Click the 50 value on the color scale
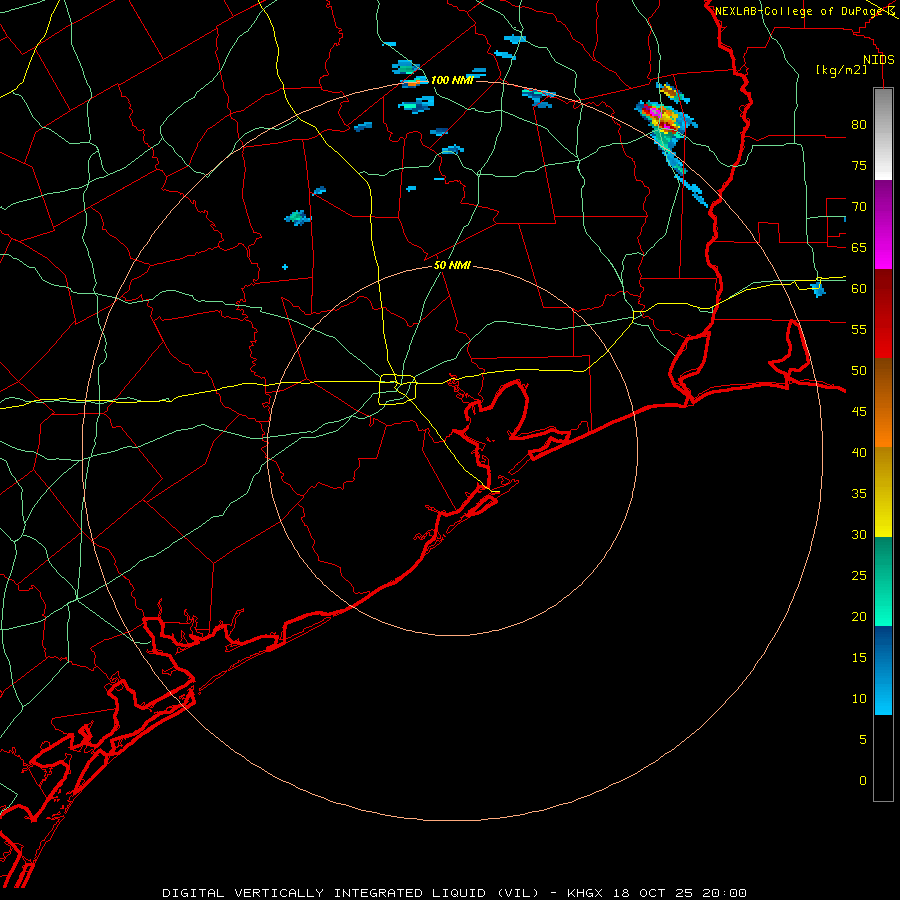Screen dimensions: 900x900 click(x=859, y=370)
